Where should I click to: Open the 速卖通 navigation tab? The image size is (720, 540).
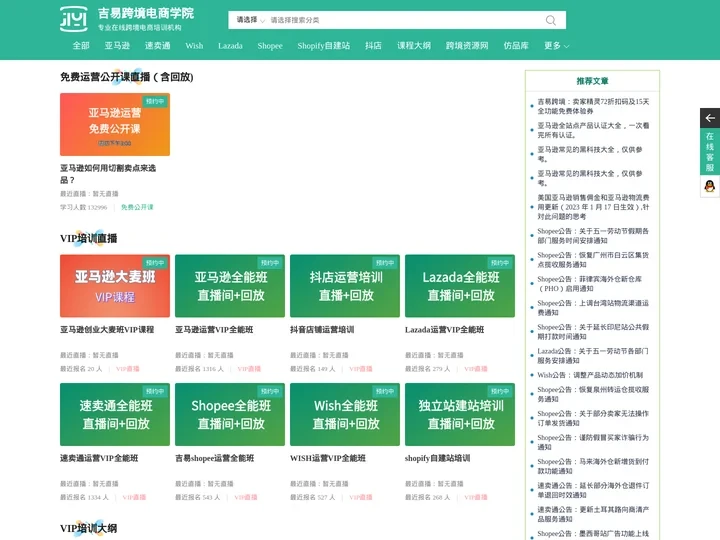pyautogui.click(x=158, y=45)
